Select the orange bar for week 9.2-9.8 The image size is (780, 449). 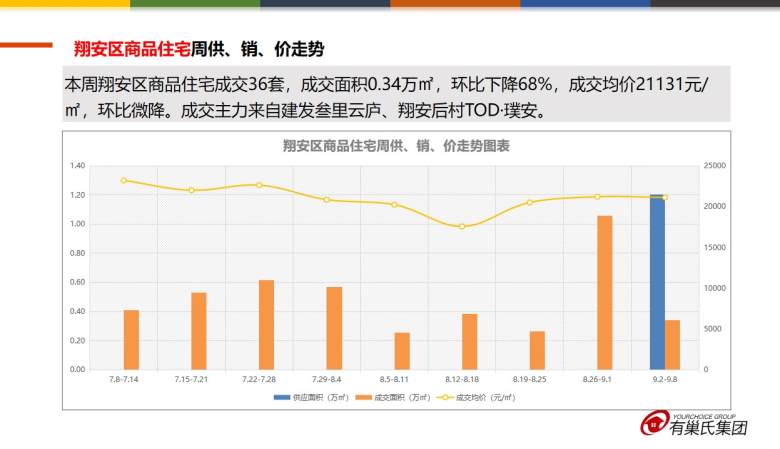[x=673, y=345]
